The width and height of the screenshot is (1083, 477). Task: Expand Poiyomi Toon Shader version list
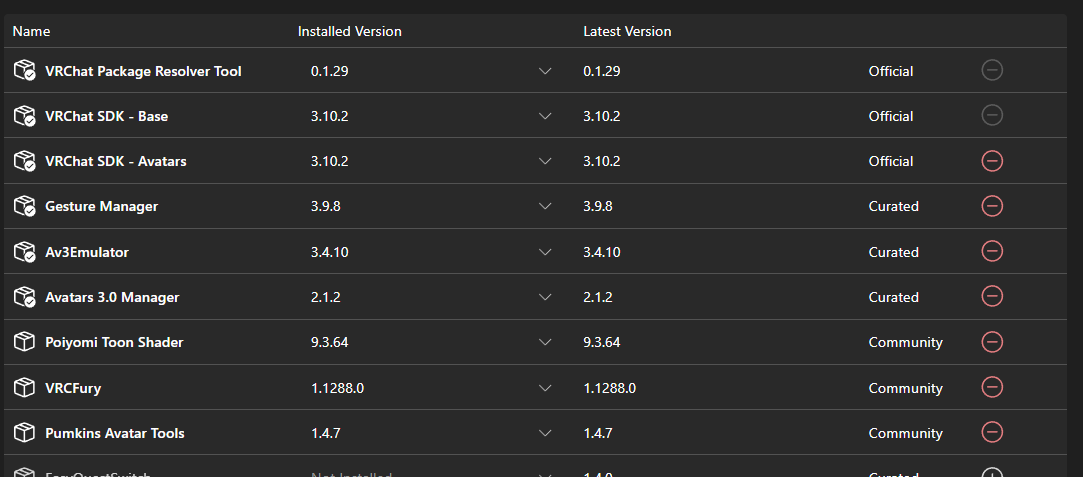point(545,342)
